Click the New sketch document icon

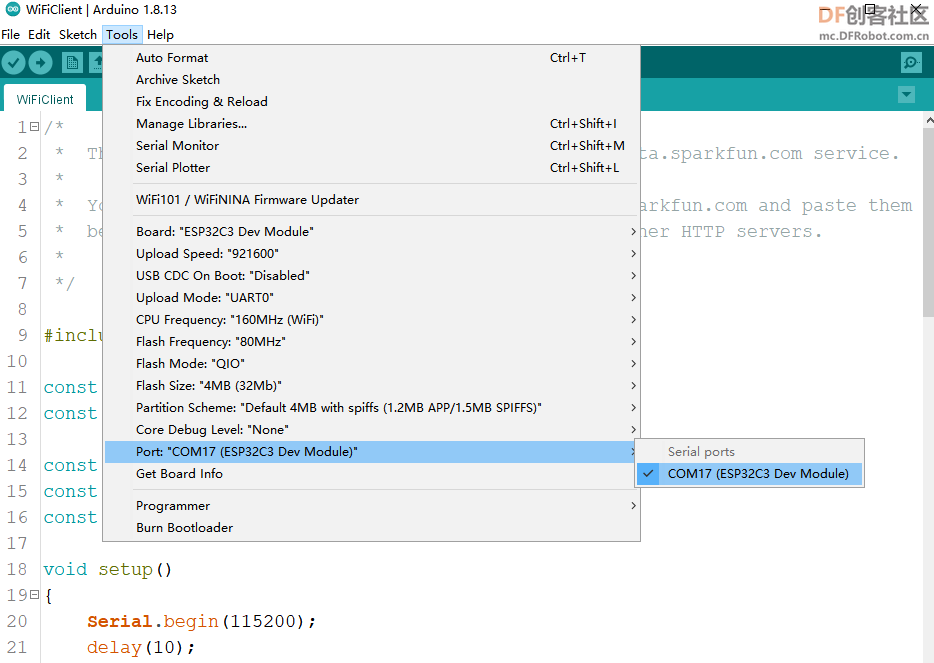[x=72, y=63]
